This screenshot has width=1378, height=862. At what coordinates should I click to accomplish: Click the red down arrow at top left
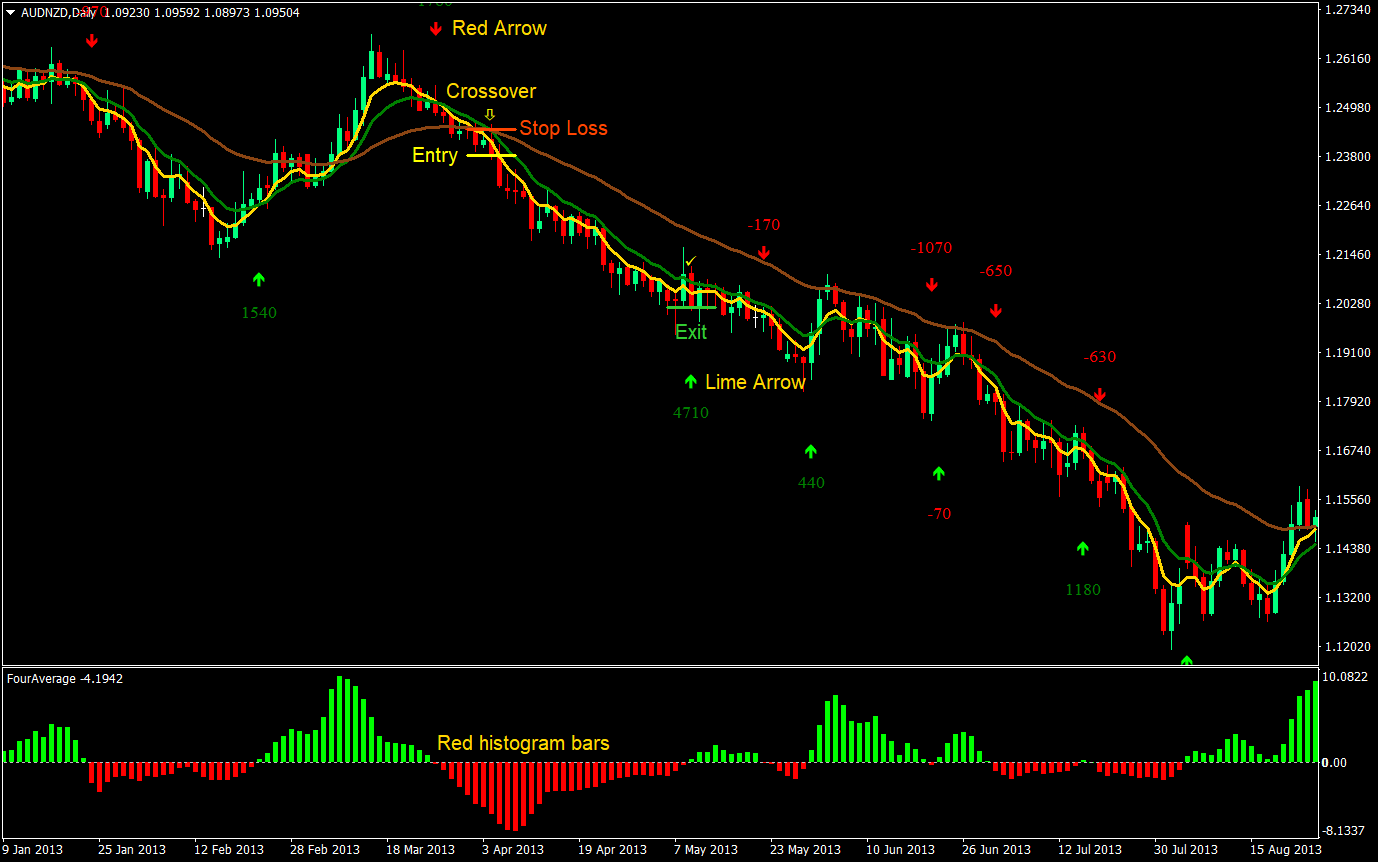93,40
